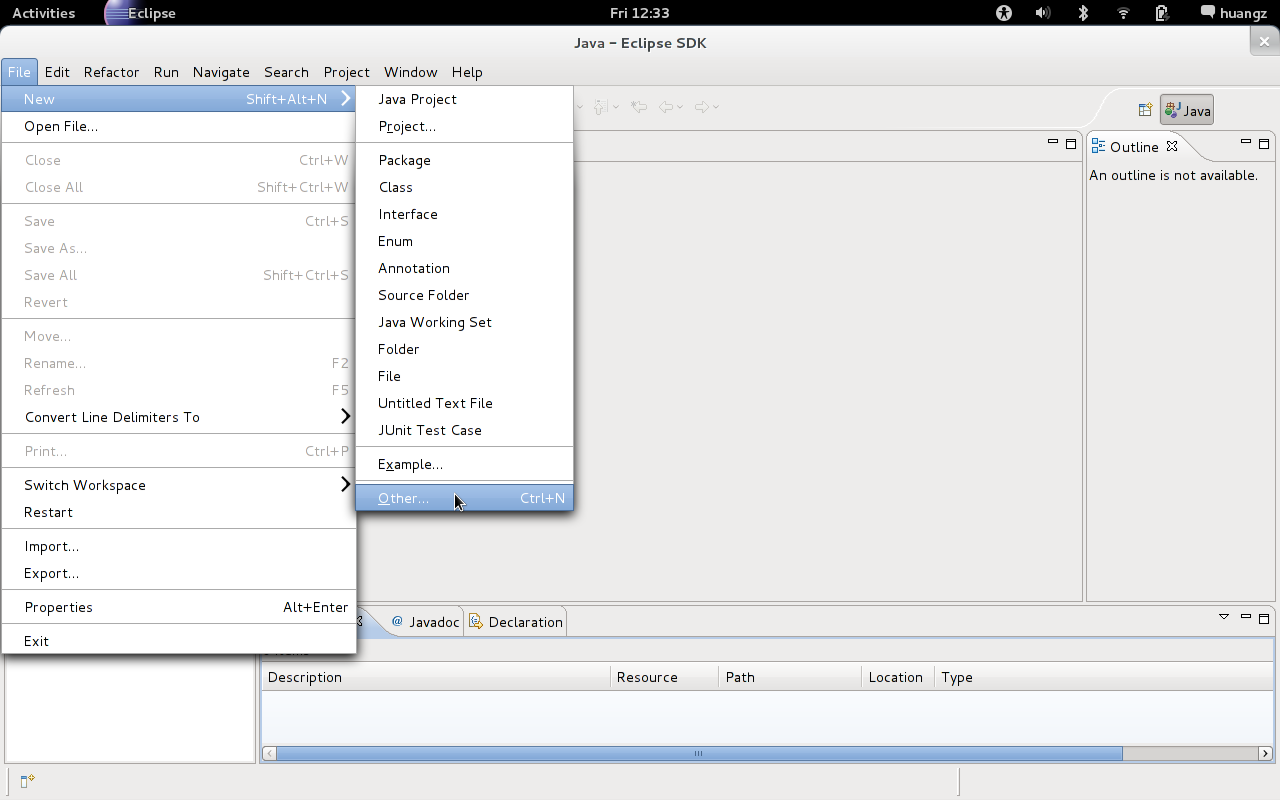Click the volume icon in top bar
The width and height of the screenshot is (1280, 800).
(x=1043, y=13)
